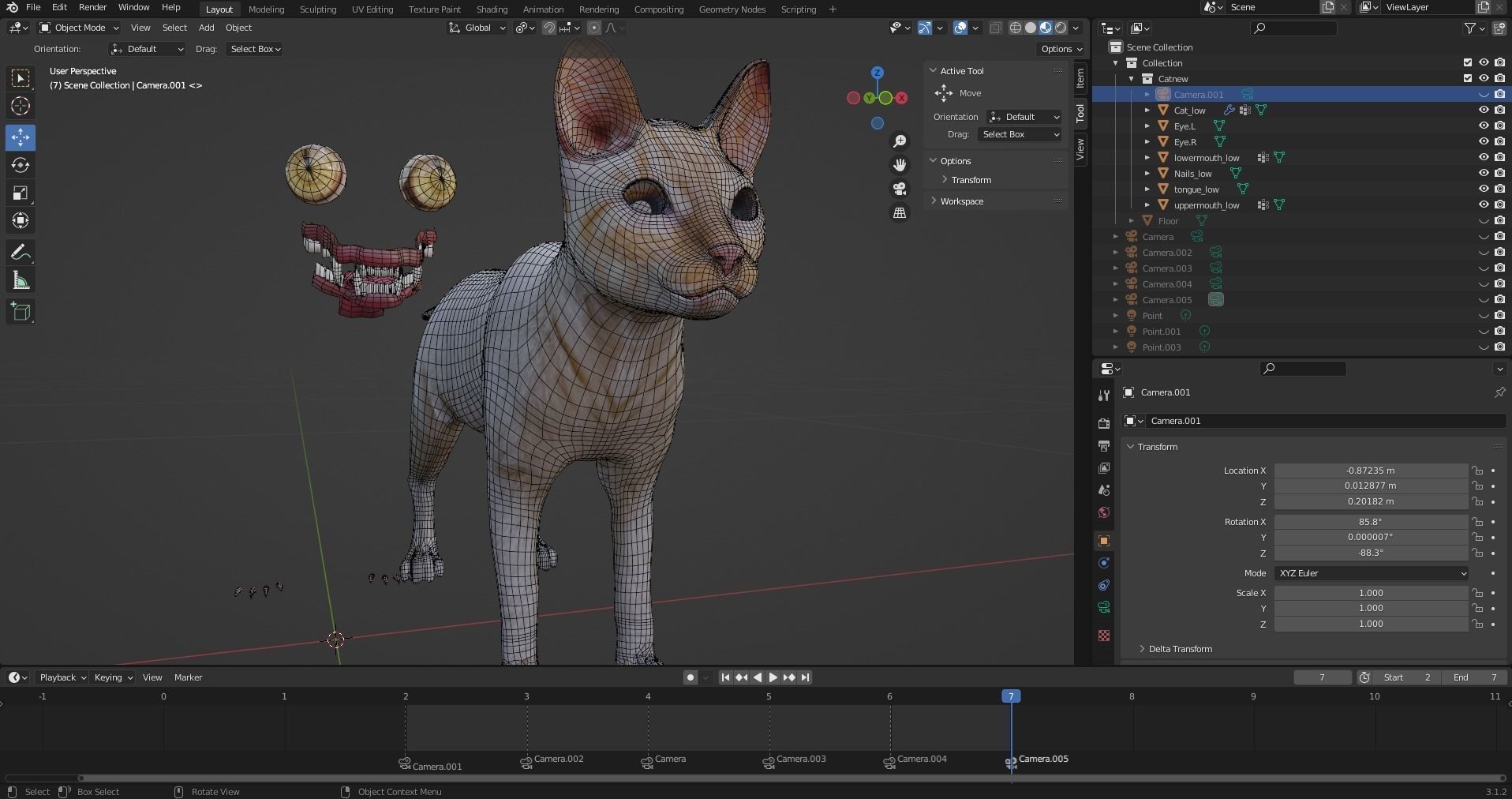Select the Transform tool
Viewport: 1512px width, 799px height.
pyautogui.click(x=21, y=220)
